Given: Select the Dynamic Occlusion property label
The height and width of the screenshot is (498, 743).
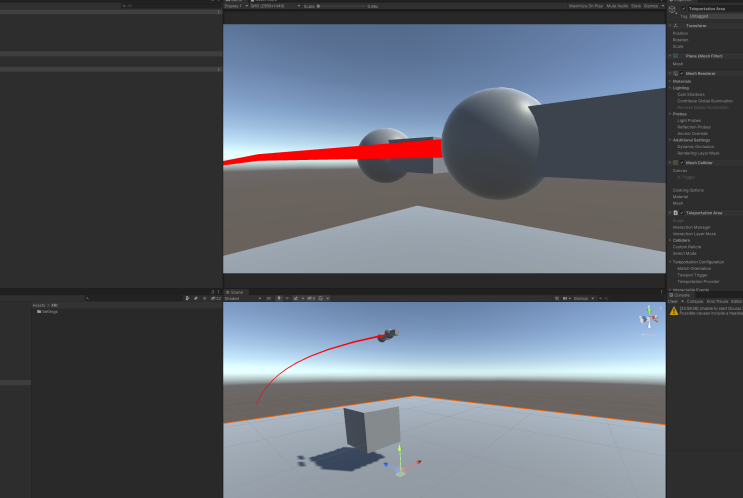Looking at the screenshot, I should [695, 146].
